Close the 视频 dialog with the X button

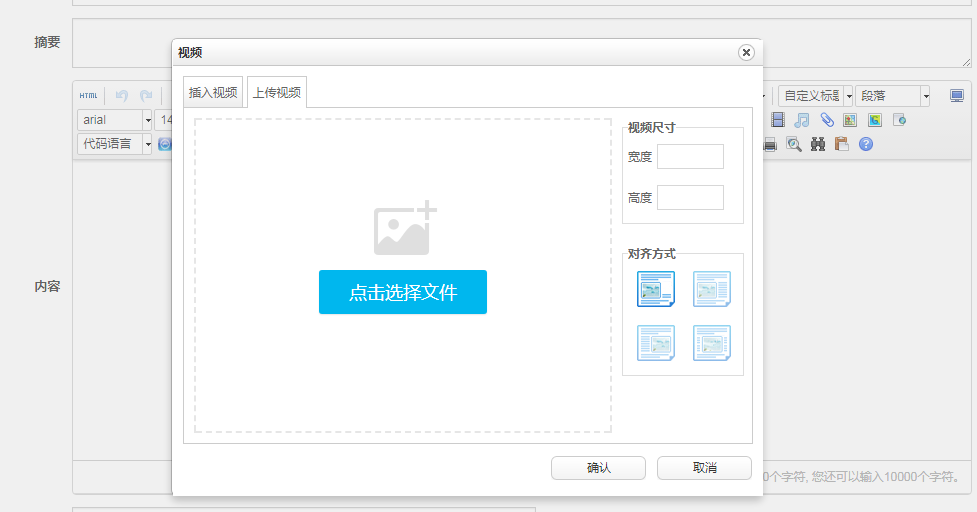click(746, 52)
